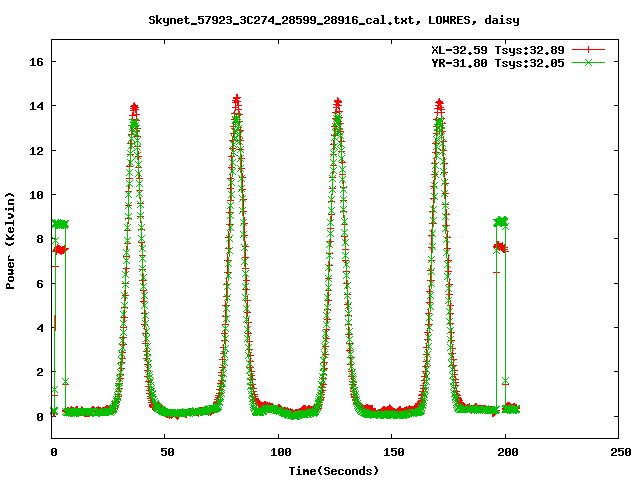
Task: Click the x-axis tick label 250
Action: [x=620, y=452]
